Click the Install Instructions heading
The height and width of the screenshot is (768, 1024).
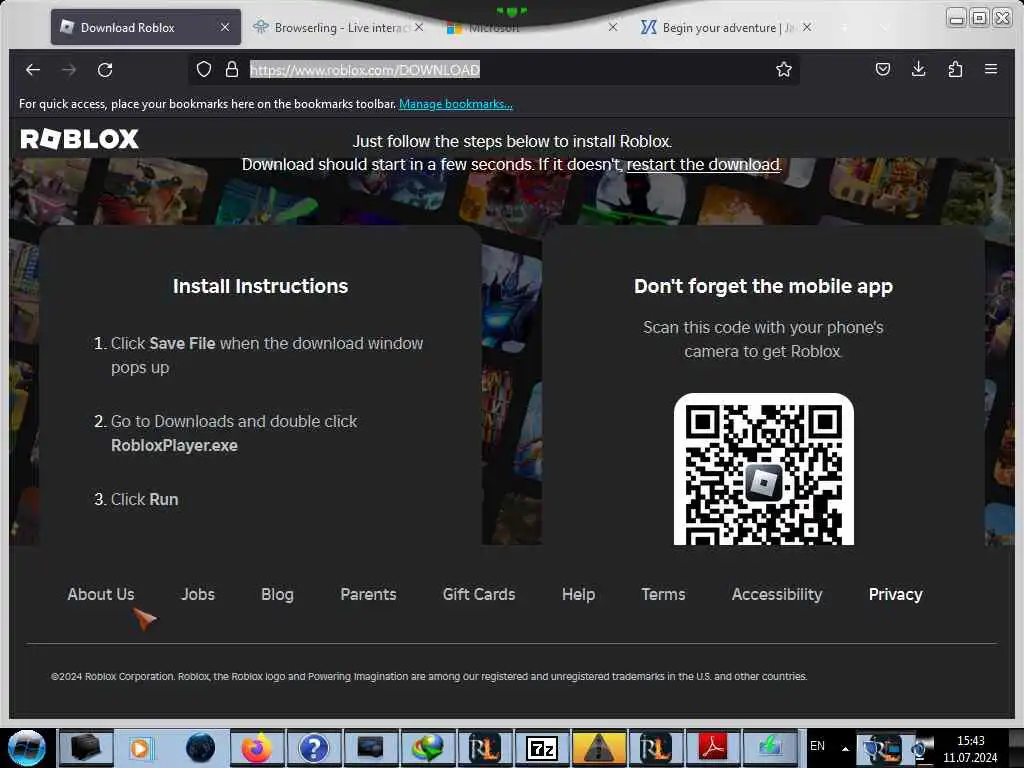(x=260, y=286)
